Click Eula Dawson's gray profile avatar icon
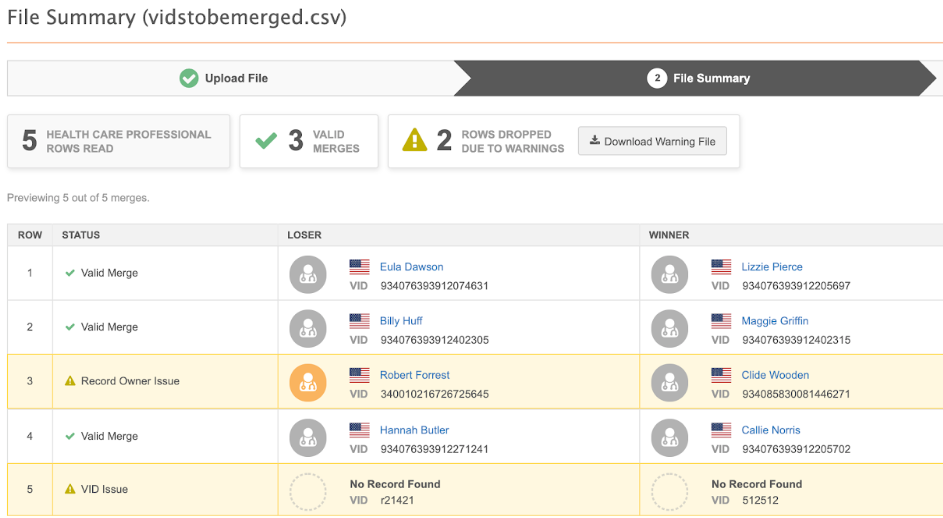The image size is (943, 518). point(308,275)
